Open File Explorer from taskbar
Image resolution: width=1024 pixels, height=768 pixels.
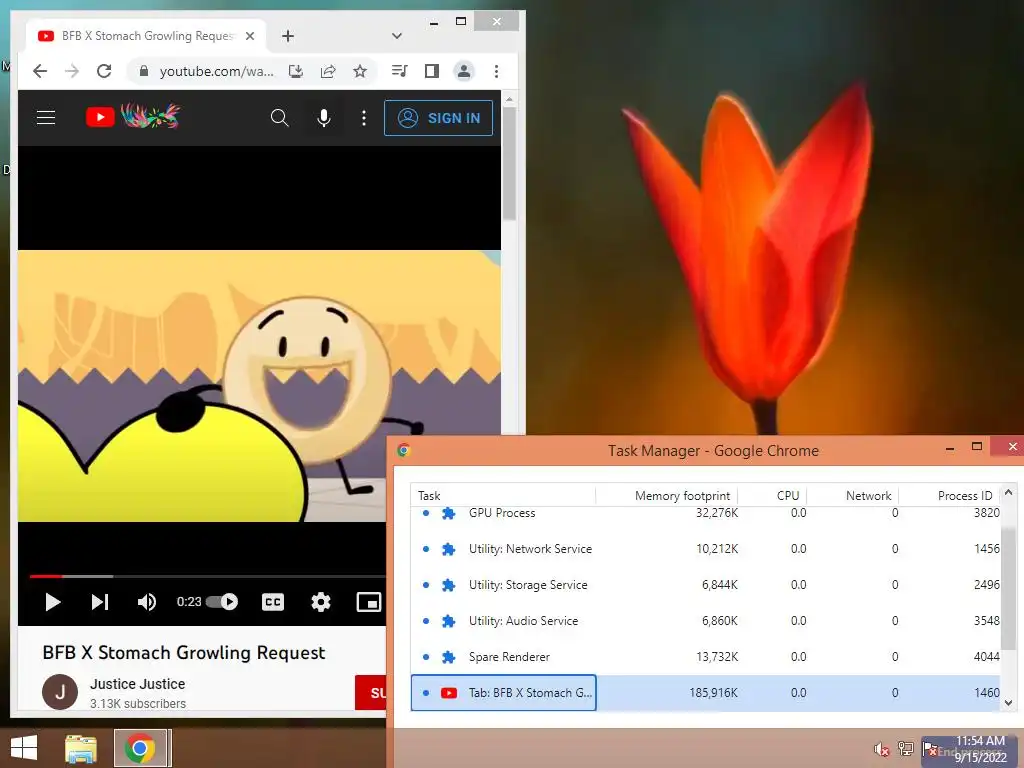point(81,748)
